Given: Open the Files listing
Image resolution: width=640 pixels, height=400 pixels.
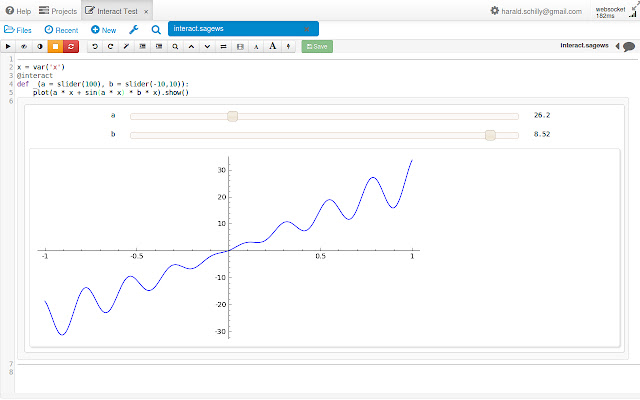Looking at the screenshot, I should pyautogui.click(x=18, y=30).
